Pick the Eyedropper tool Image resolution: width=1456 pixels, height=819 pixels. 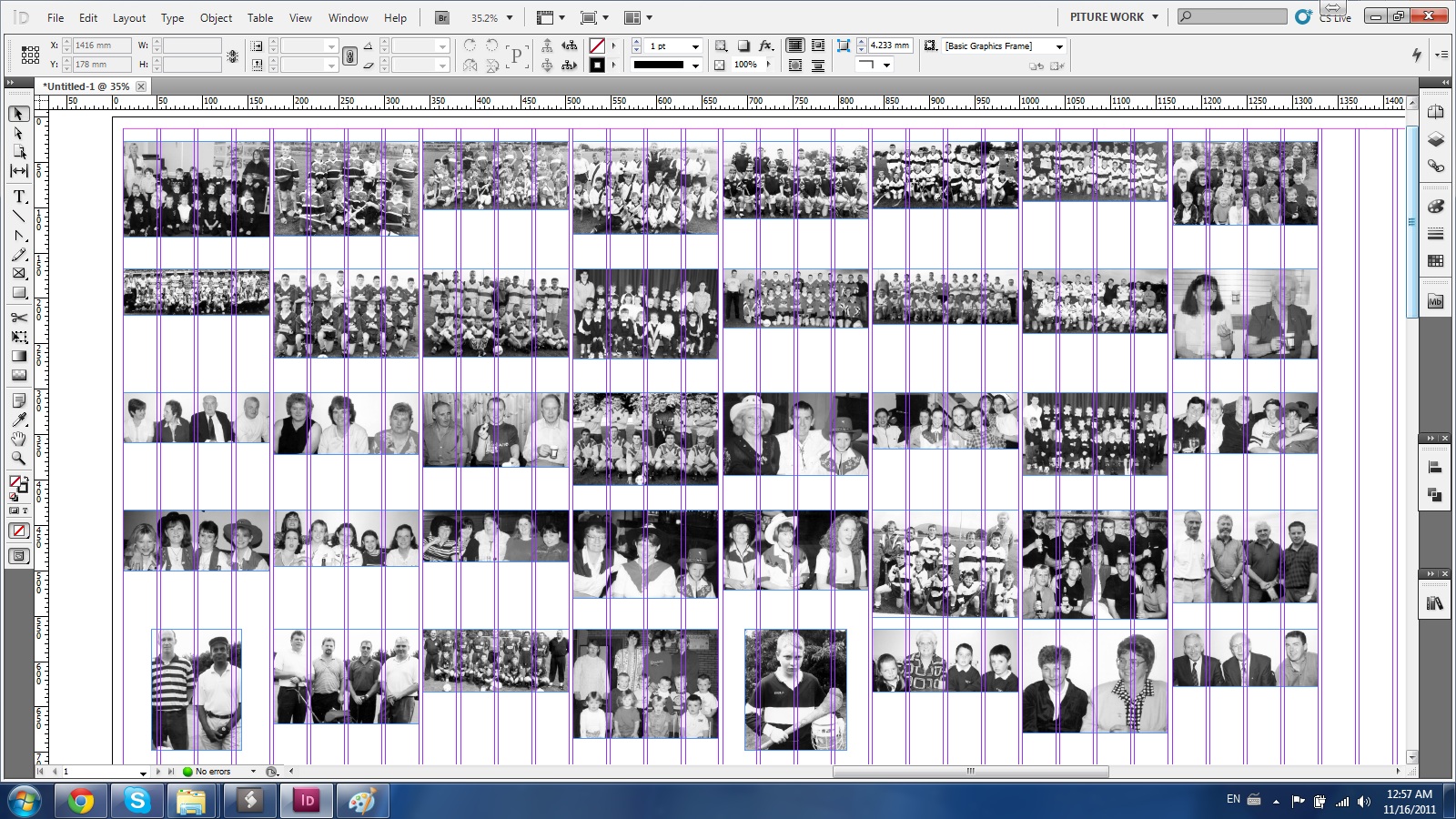[x=19, y=420]
